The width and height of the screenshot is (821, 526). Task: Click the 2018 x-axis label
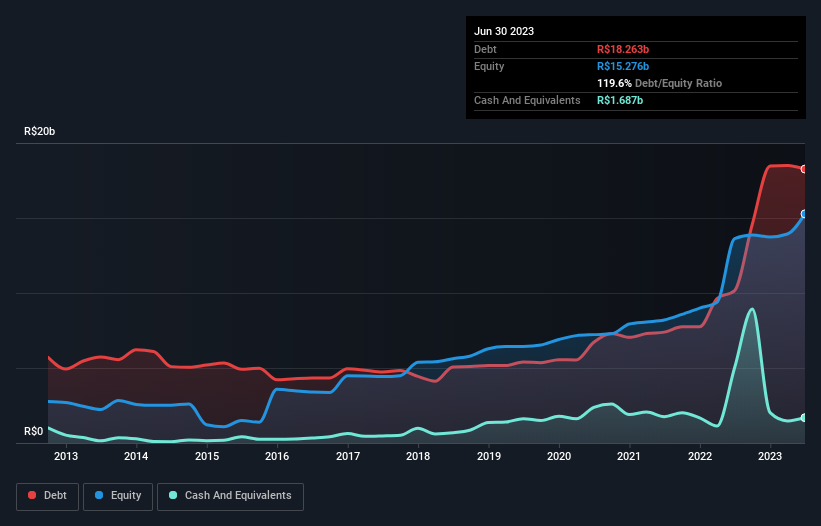coord(418,456)
